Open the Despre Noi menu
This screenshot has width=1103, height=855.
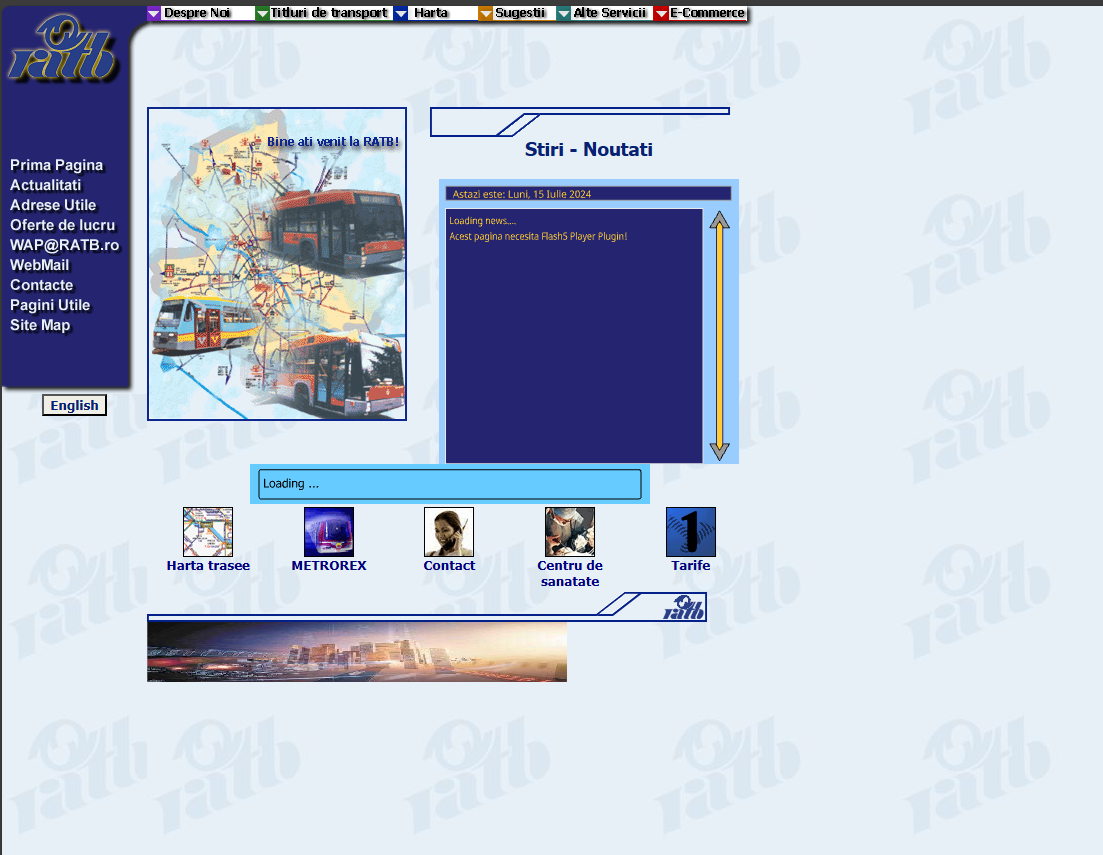197,13
